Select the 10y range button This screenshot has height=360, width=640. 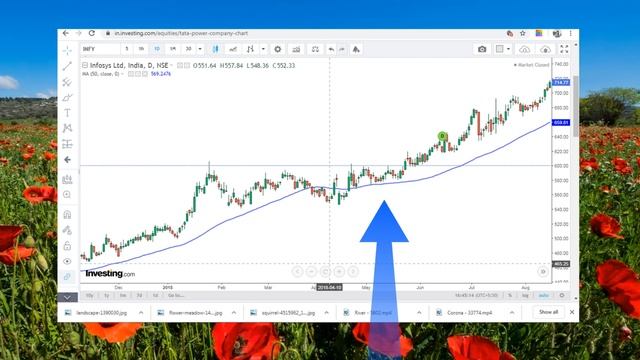[90, 296]
